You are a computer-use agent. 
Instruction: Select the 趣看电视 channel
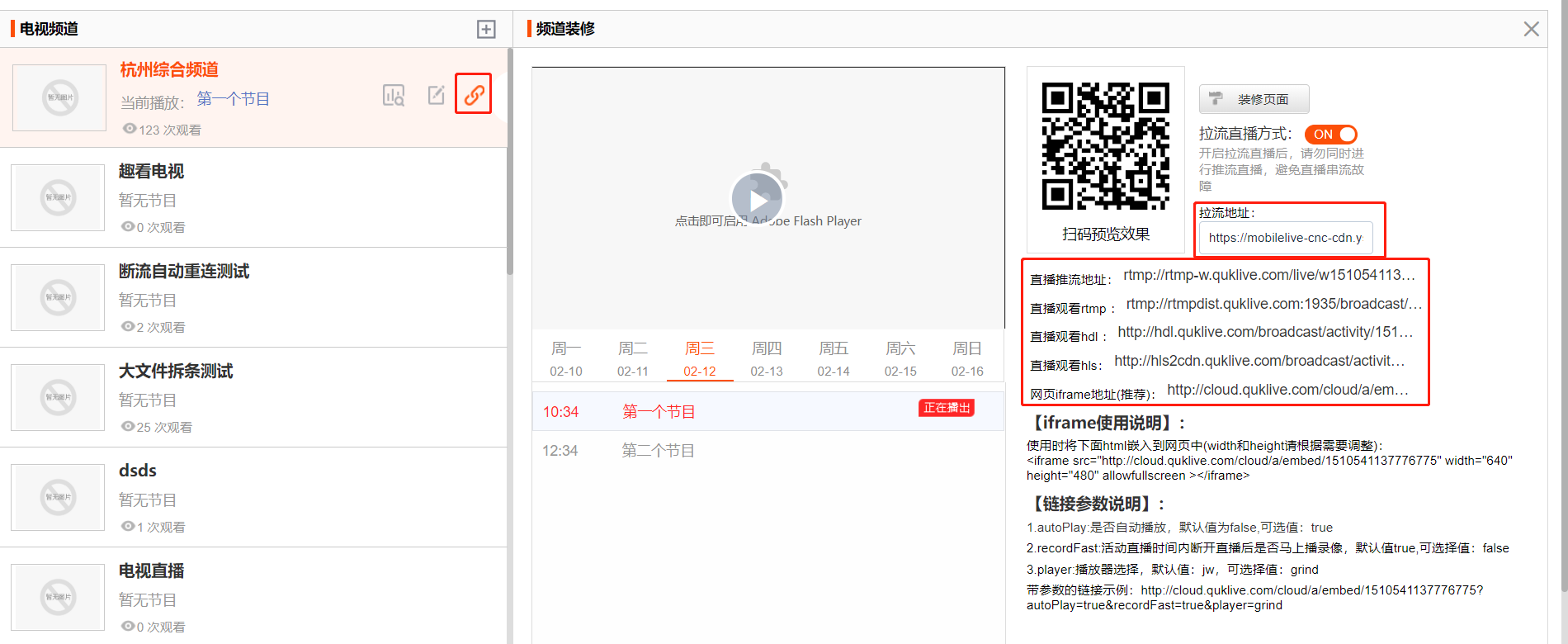point(253,198)
